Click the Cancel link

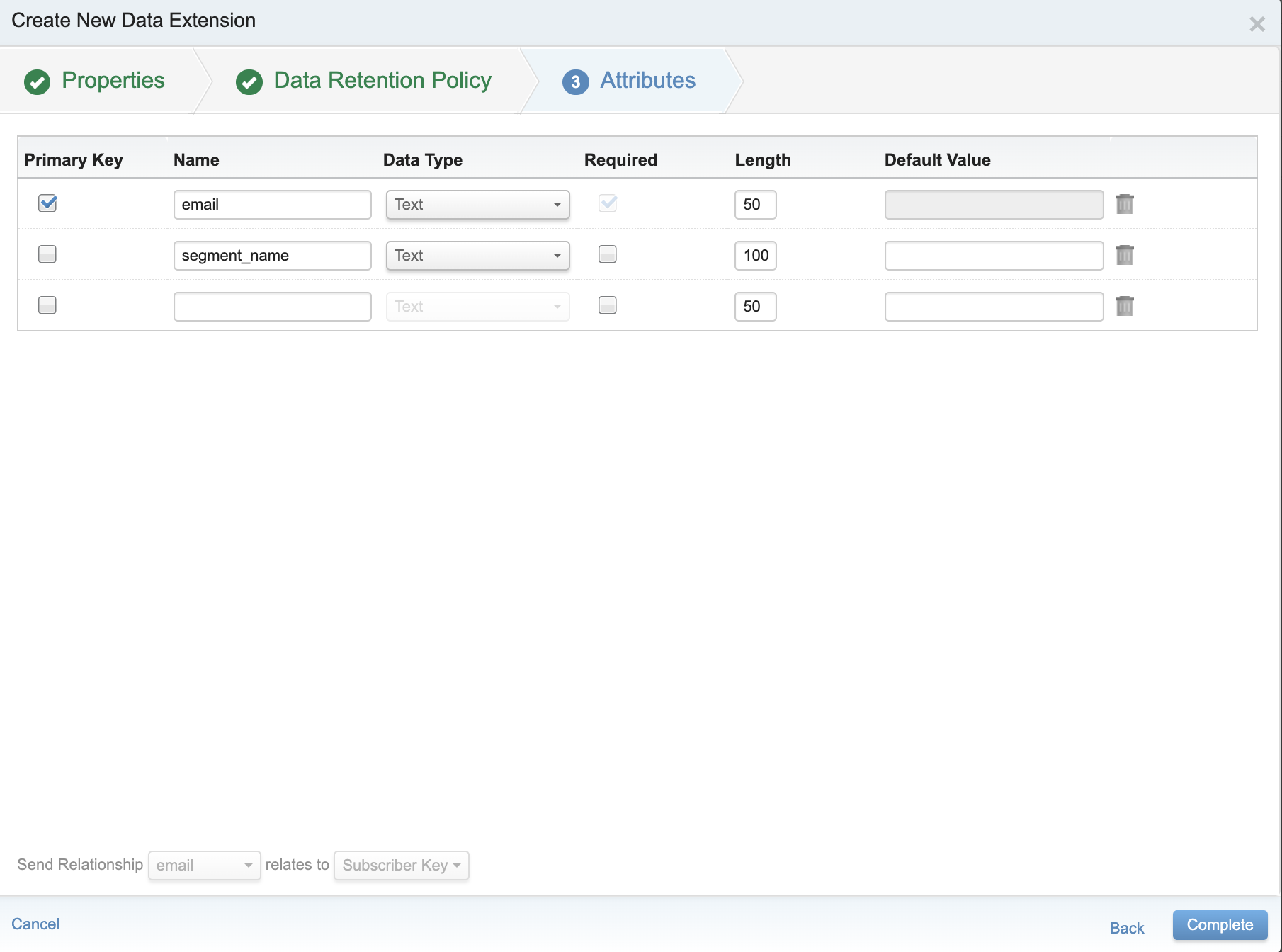(35, 924)
